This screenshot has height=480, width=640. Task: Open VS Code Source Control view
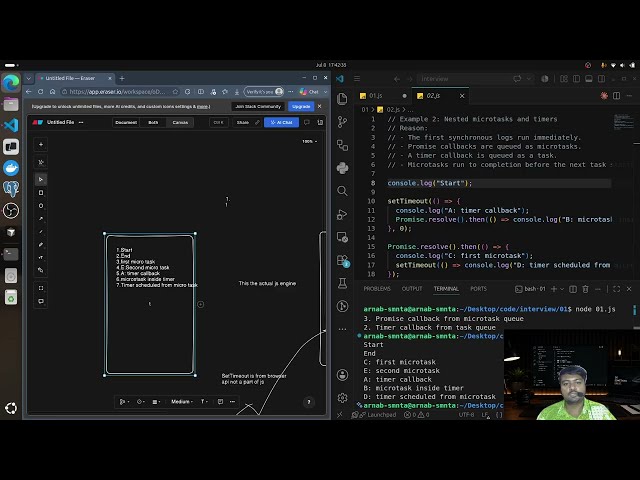click(x=342, y=122)
